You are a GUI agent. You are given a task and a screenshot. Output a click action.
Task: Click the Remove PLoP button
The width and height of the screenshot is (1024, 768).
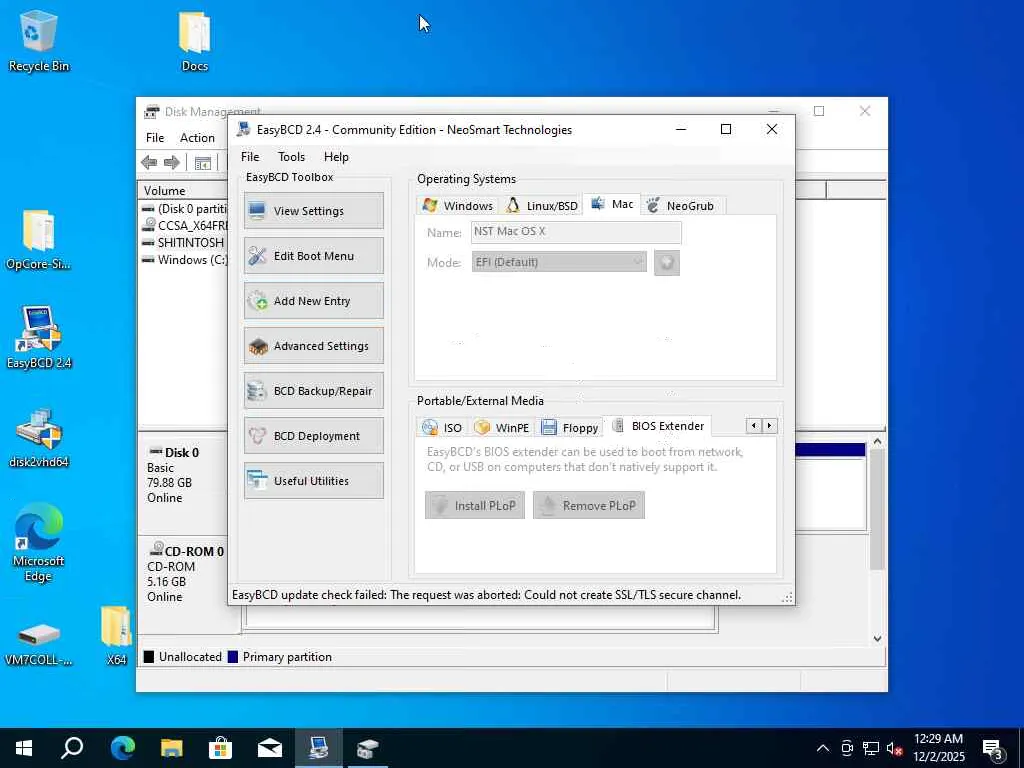589,505
